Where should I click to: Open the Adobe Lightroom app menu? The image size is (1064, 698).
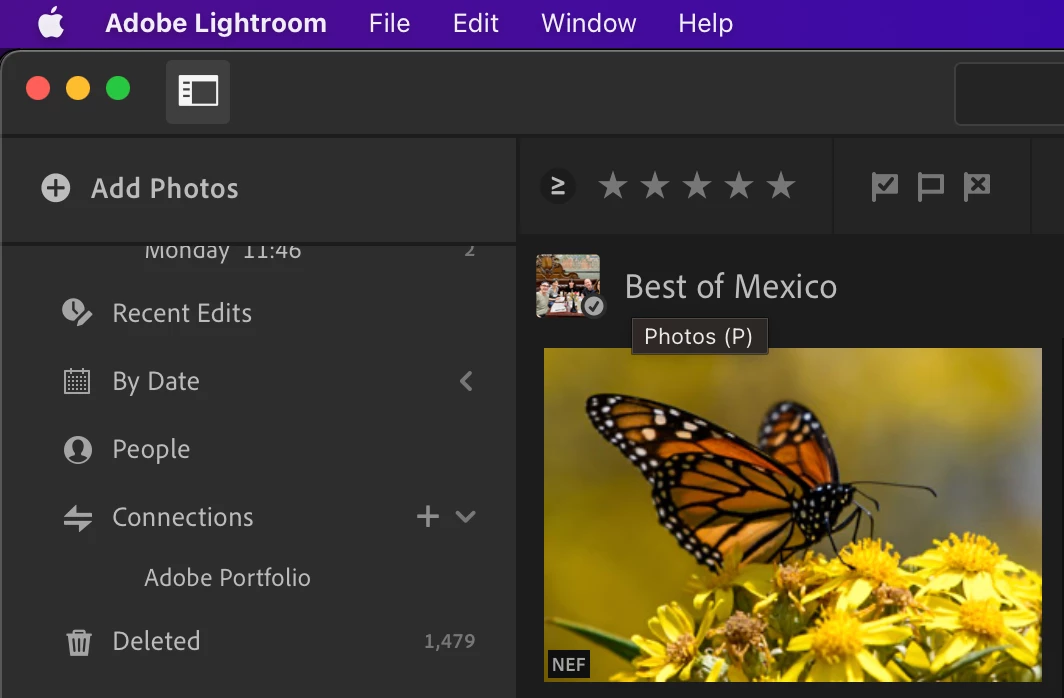click(x=216, y=23)
